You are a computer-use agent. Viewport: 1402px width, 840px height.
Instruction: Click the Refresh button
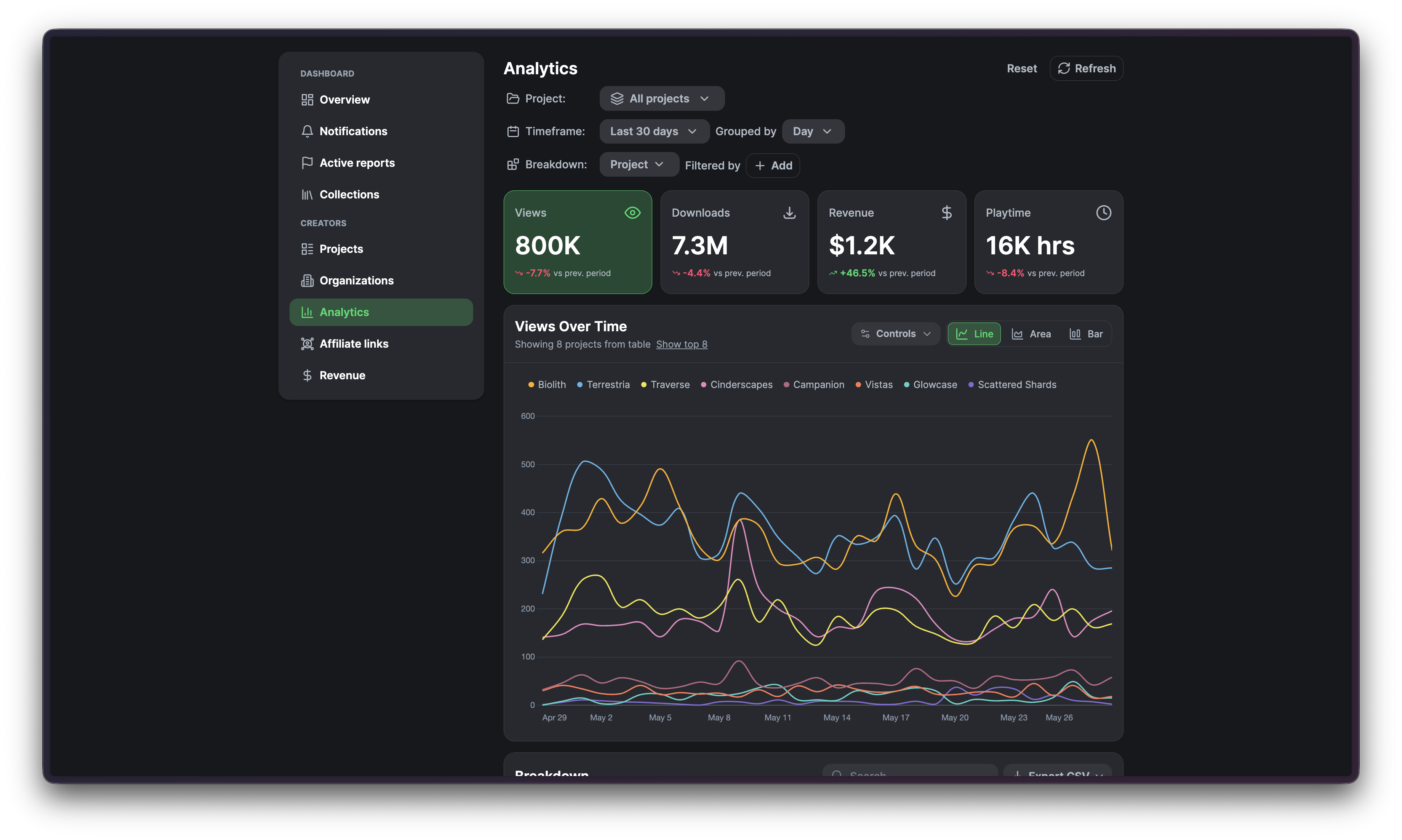[1086, 69]
